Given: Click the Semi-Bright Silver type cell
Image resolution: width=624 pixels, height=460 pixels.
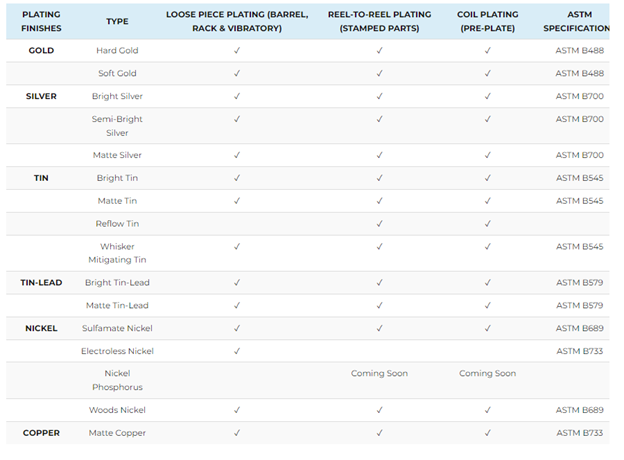Looking at the screenshot, I should coord(117,126).
